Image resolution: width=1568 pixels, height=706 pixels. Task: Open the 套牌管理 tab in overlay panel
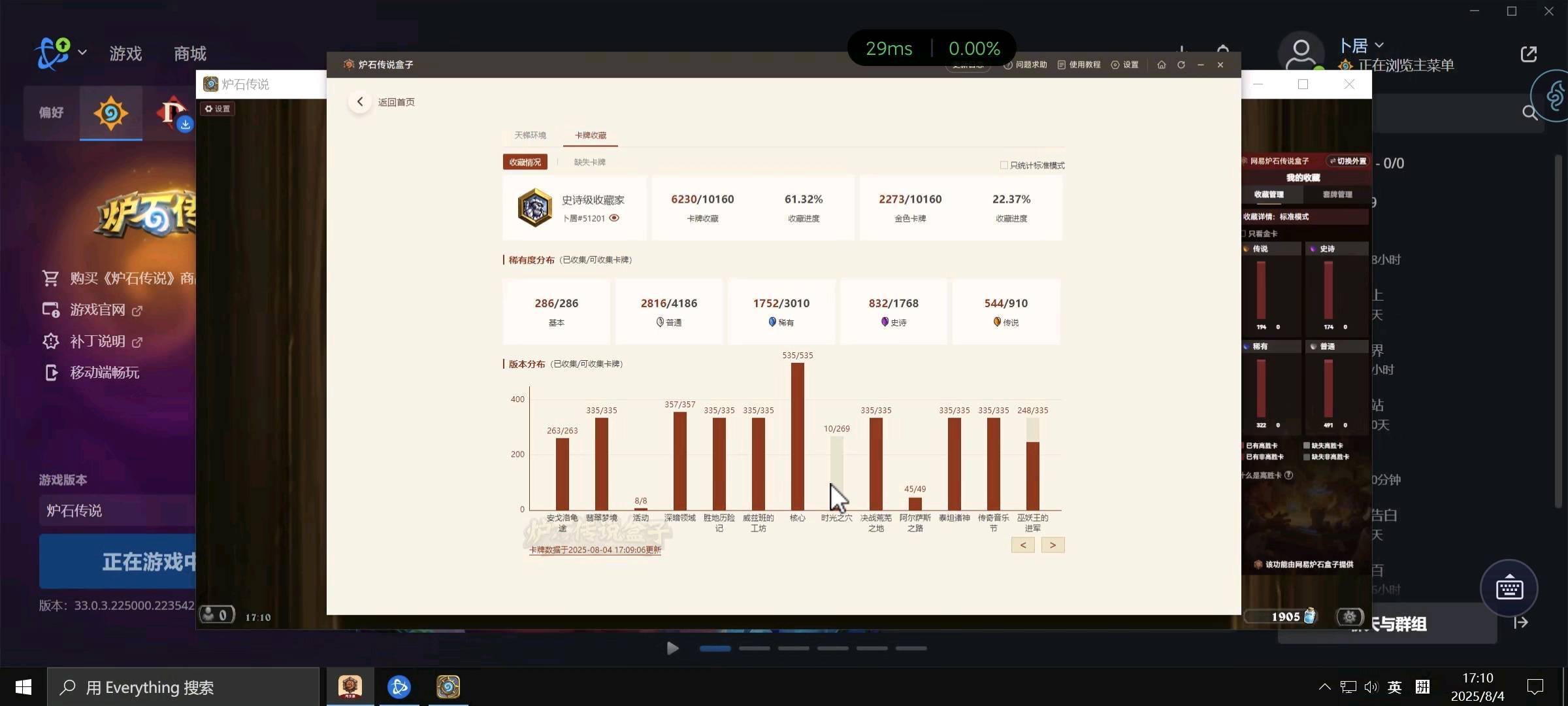(x=1337, y=194)
